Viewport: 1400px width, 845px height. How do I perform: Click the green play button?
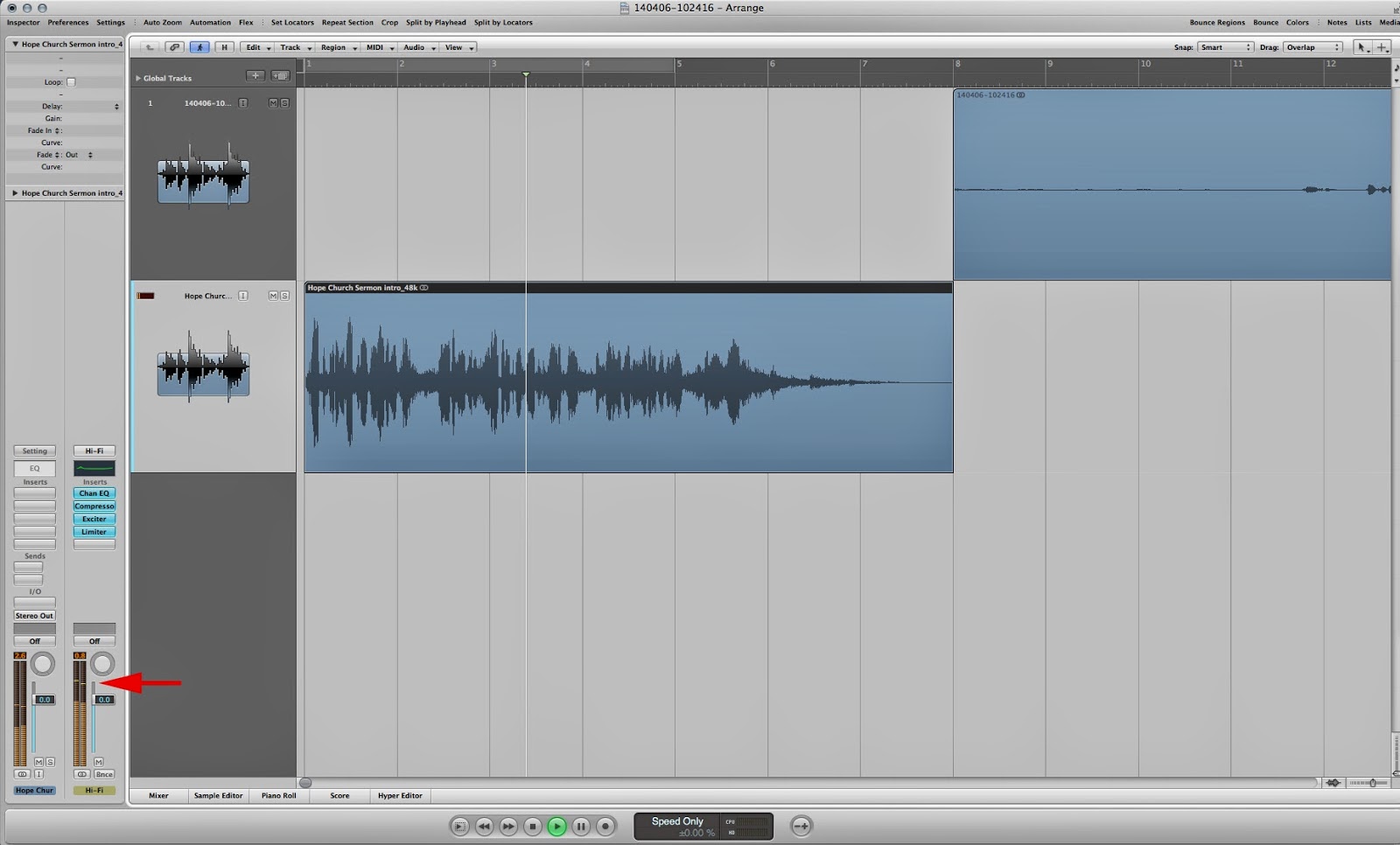click(x=556, y=826)
